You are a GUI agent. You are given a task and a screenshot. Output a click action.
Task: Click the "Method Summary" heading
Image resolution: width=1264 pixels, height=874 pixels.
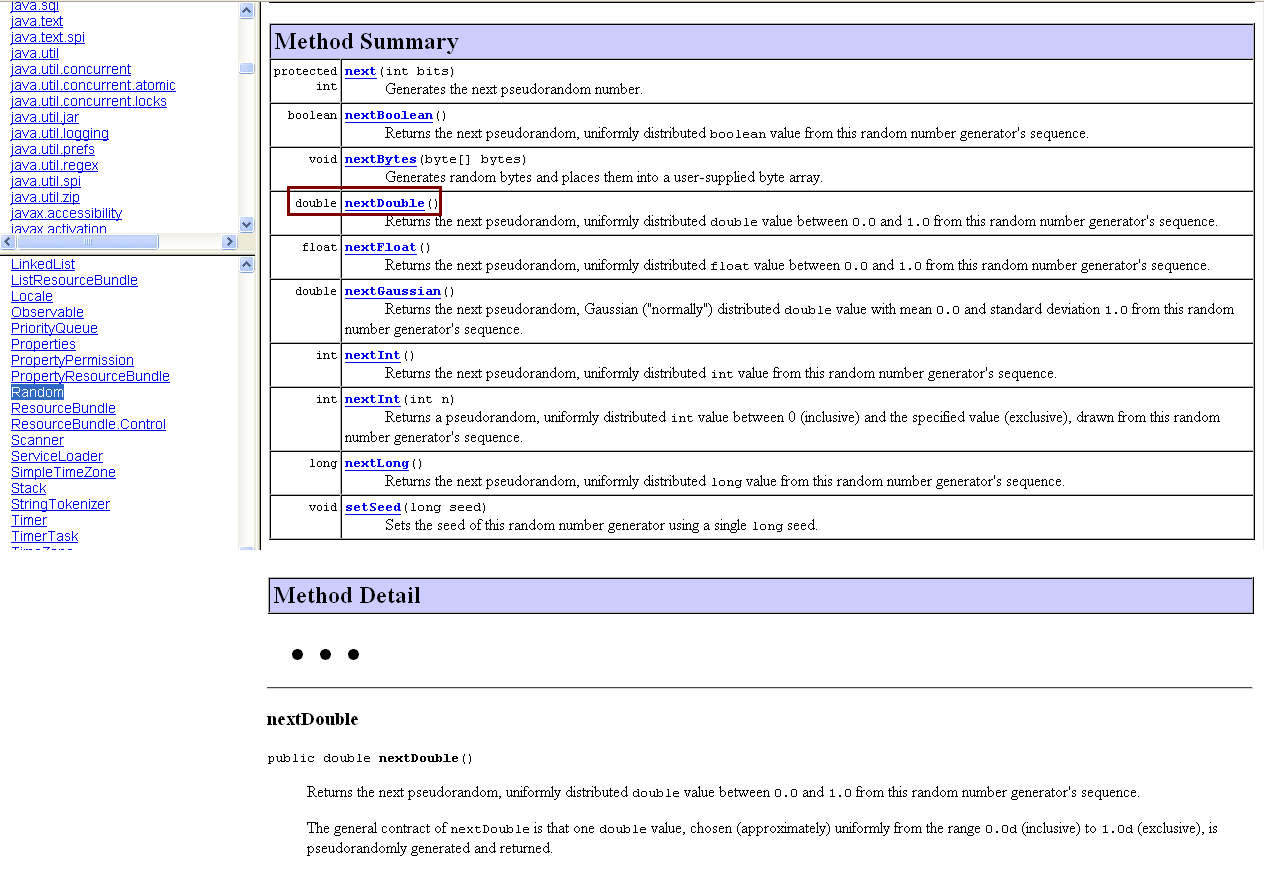[x=366, y=41]
